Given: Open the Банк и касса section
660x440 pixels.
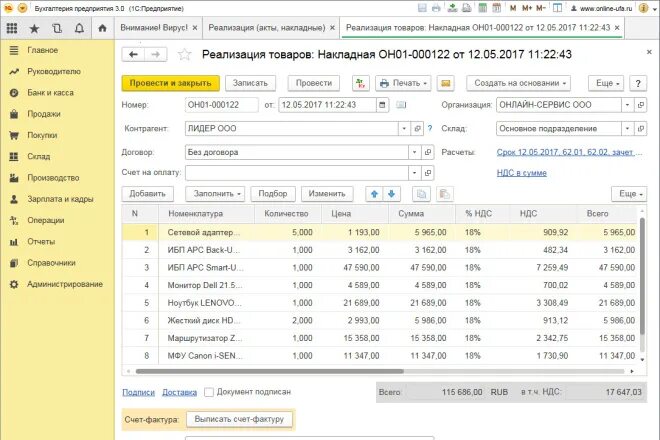Looking at the screenshot, I should (51, 93).
